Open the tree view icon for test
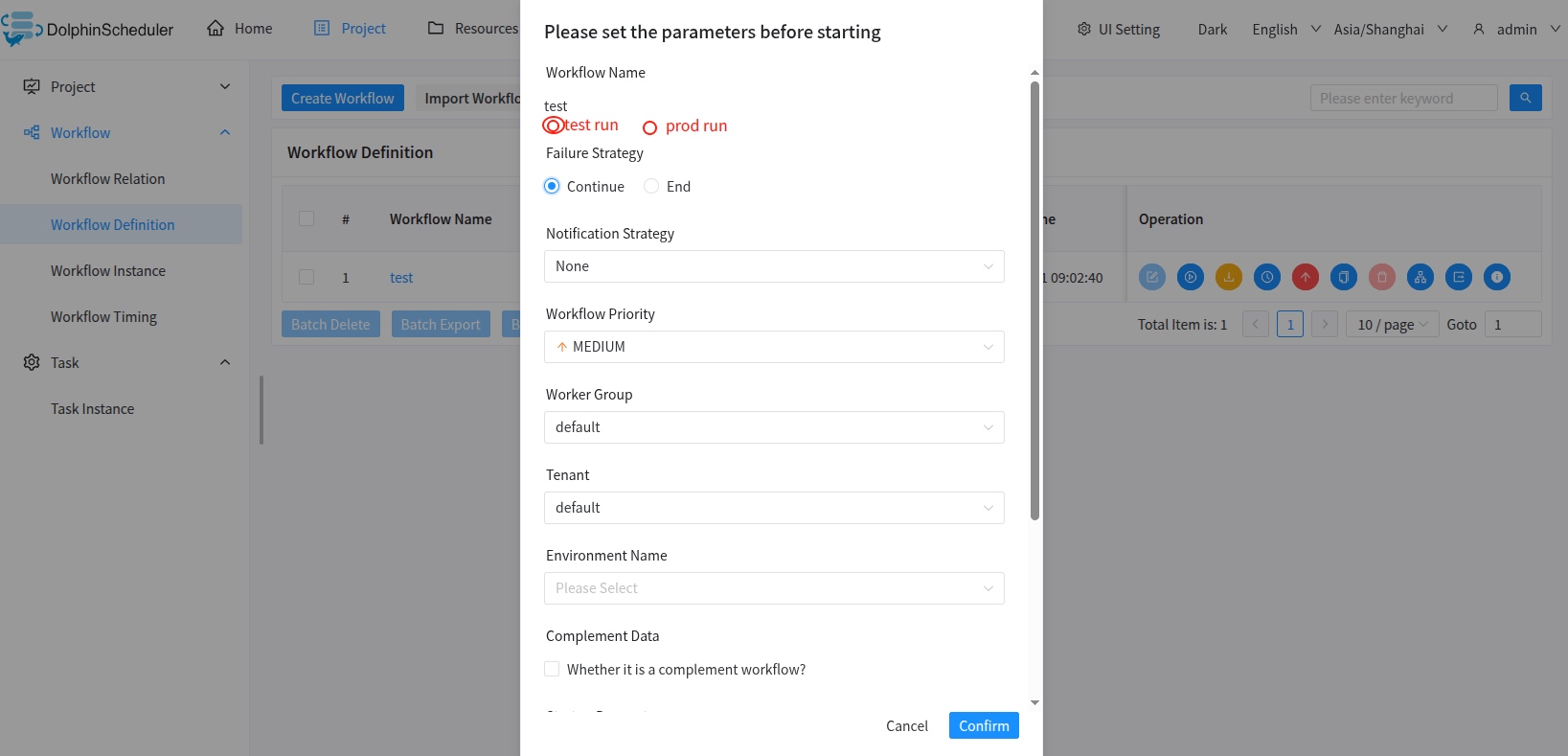Screen dimensions: 1568x756 [1420, 277]
